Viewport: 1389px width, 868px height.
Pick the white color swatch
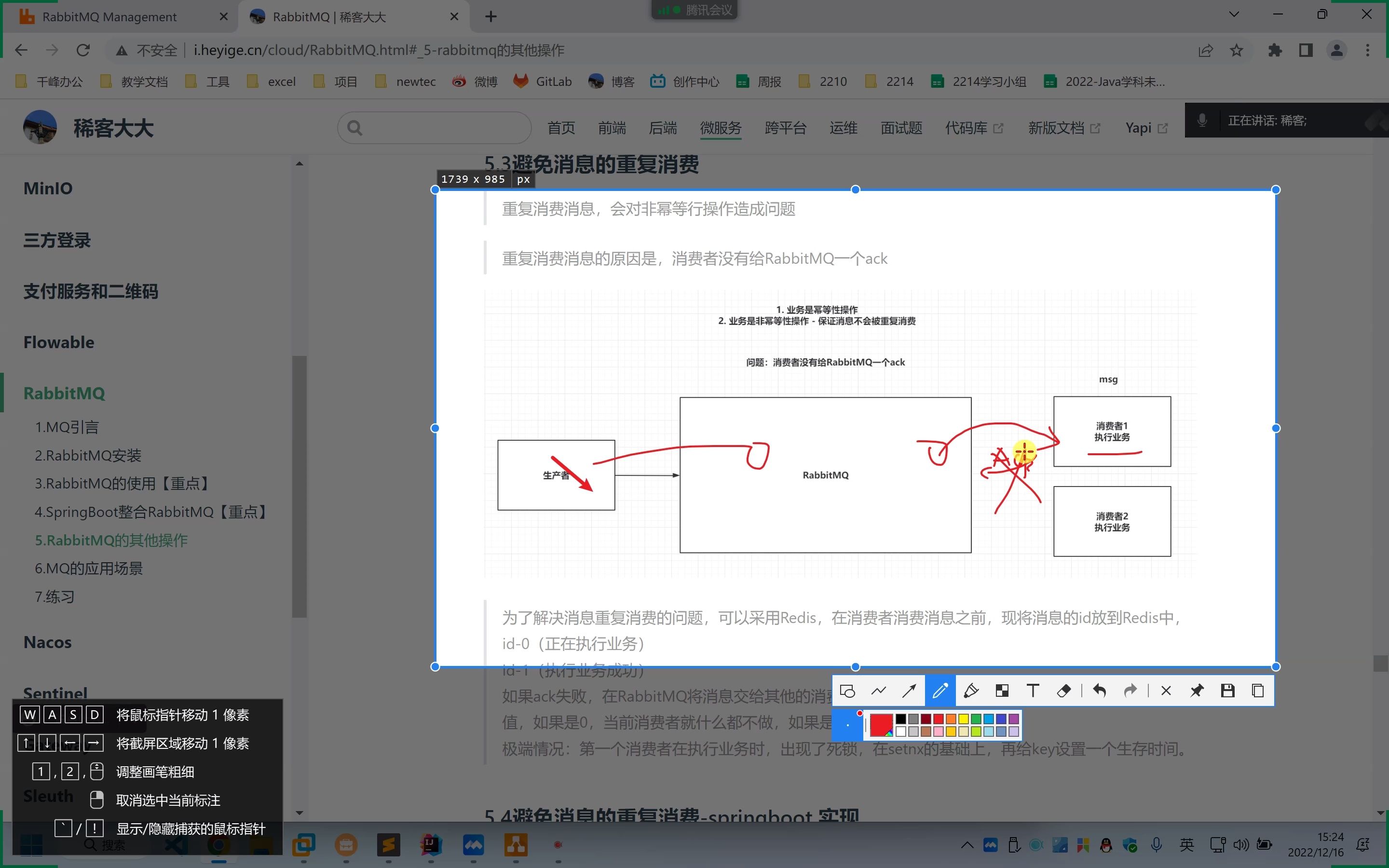(x=901, y=732)
